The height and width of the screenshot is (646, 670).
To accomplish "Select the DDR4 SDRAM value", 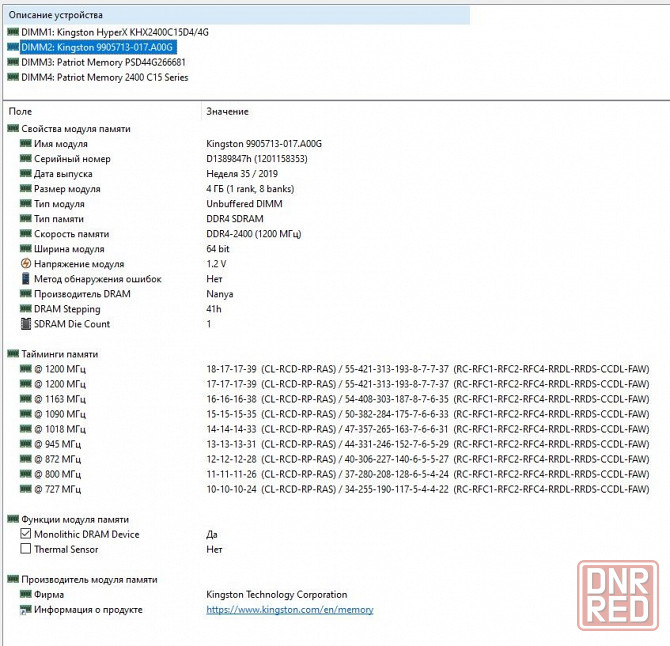I will pos(235,219).
